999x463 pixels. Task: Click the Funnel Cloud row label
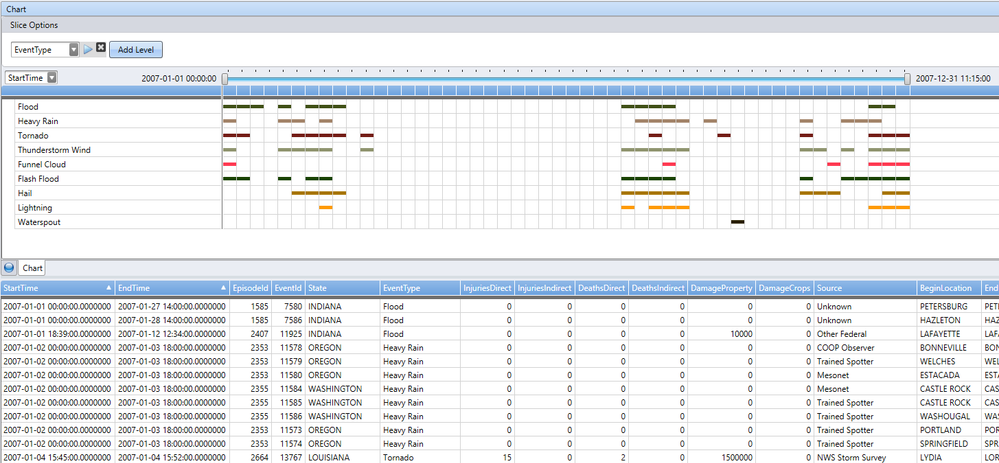tap(42, 164)
